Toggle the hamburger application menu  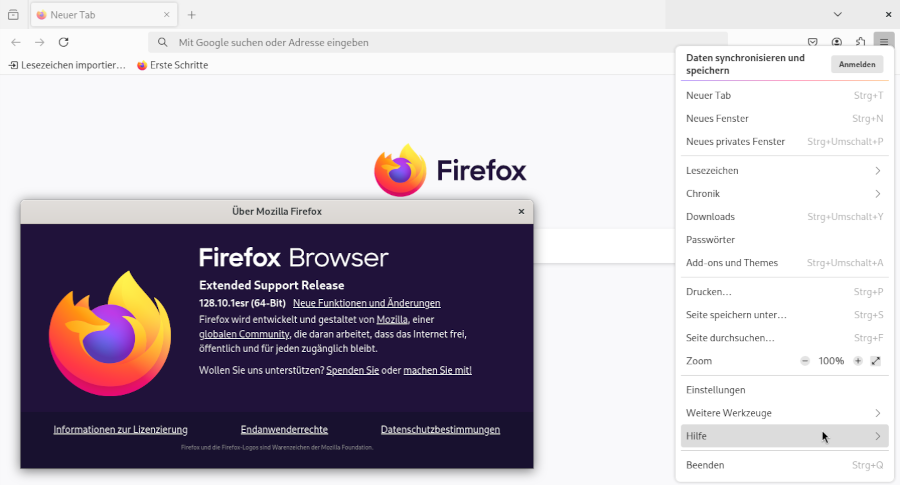click(x=884, y=42)
